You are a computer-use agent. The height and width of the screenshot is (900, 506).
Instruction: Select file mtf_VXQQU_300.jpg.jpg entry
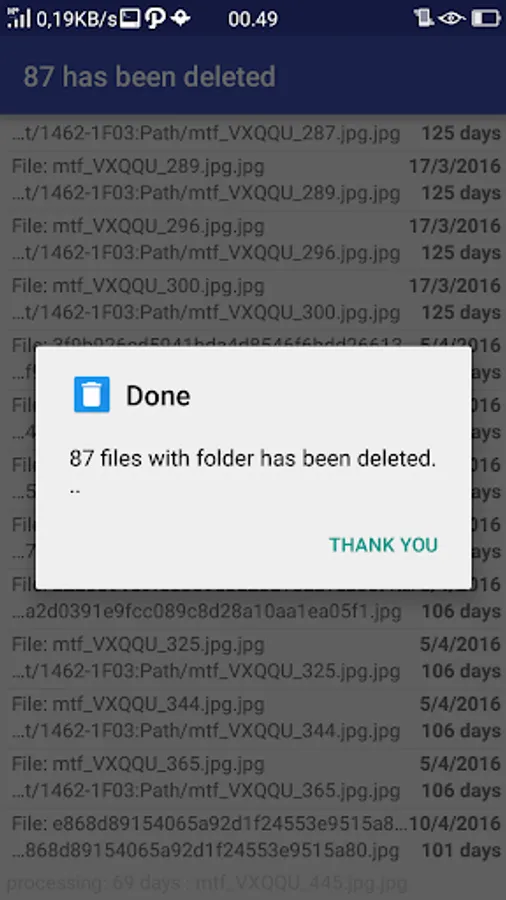pos(253,300)
